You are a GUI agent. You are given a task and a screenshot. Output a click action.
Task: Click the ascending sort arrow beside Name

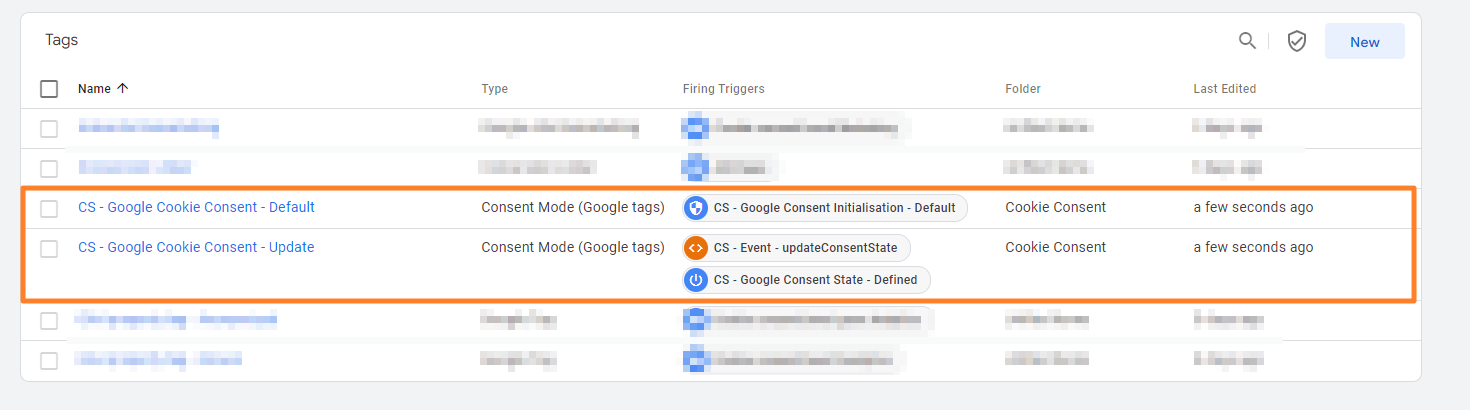[123, 88]
